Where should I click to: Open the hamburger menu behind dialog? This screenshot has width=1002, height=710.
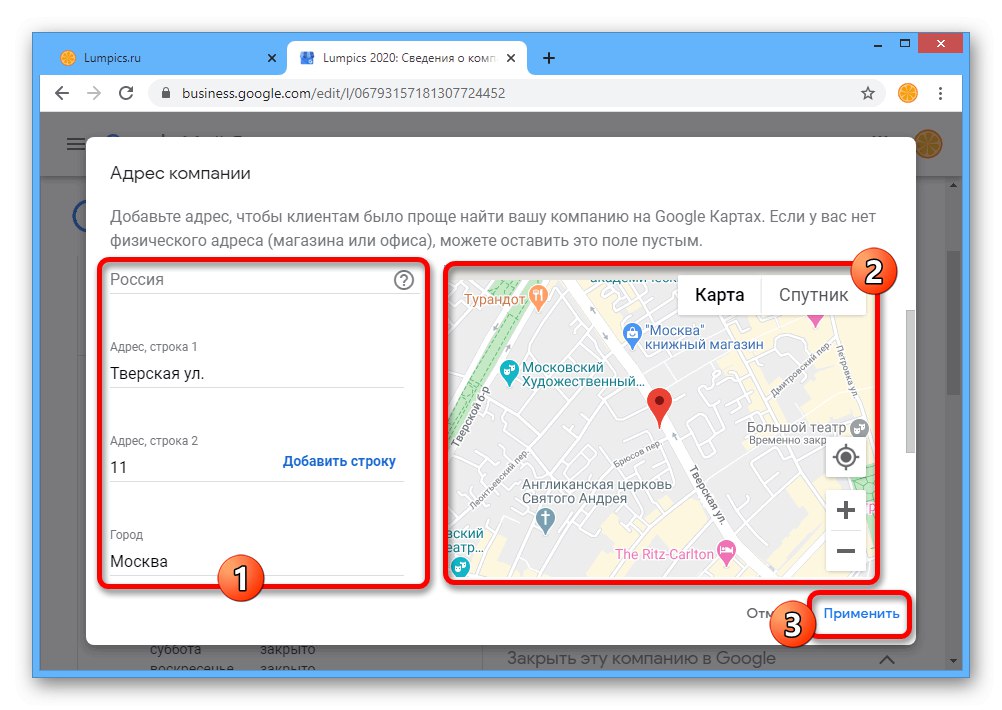(76, 144)
